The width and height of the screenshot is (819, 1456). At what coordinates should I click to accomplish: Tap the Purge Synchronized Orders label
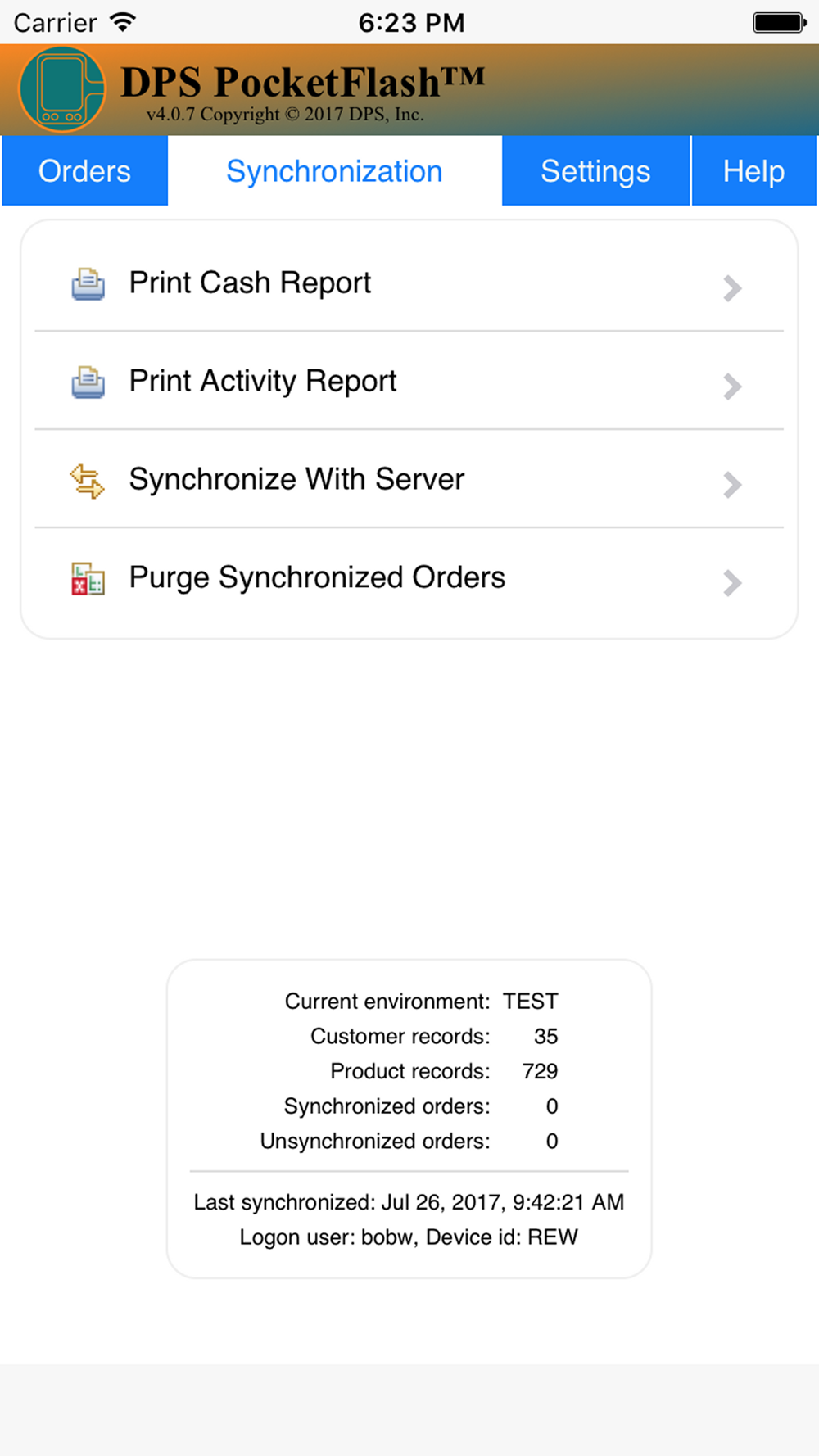click(x=317, y=578)
